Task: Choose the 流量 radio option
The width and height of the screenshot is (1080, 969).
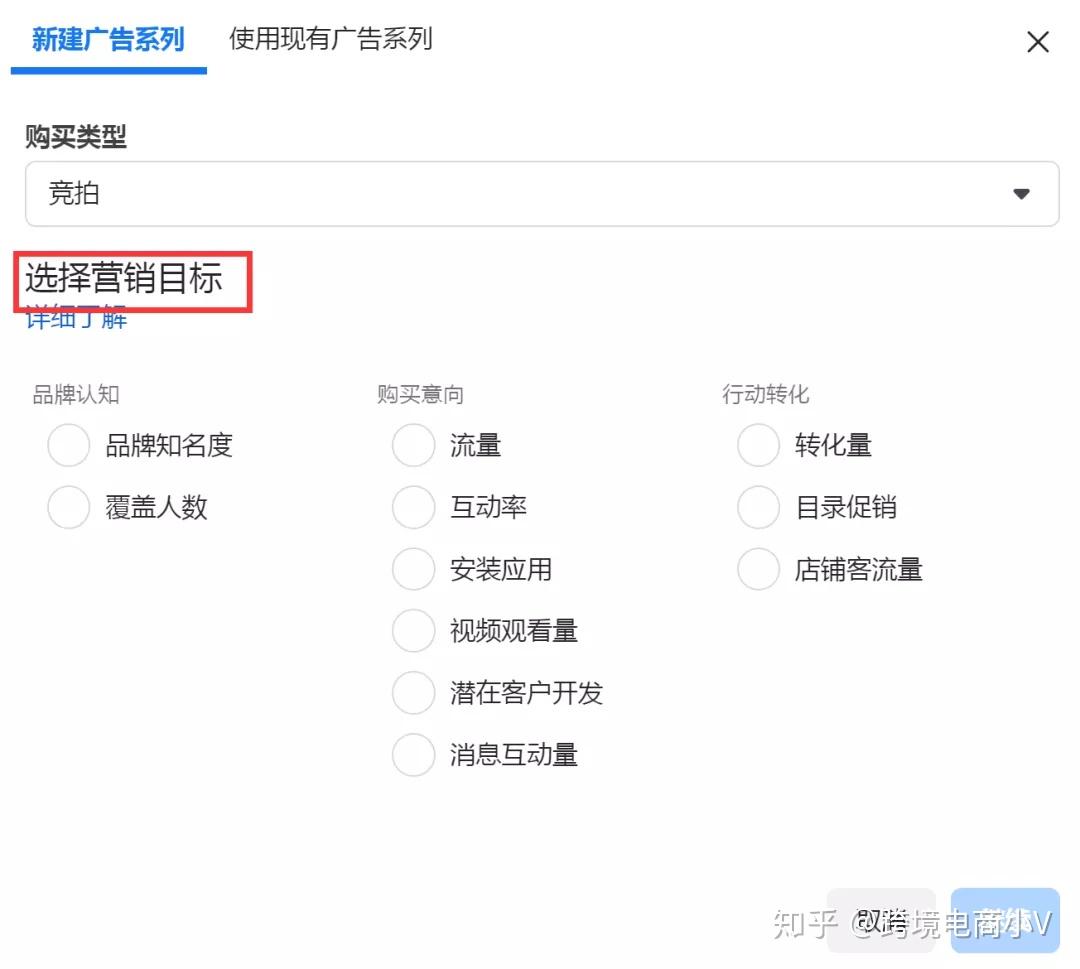Action: [413, 445]
